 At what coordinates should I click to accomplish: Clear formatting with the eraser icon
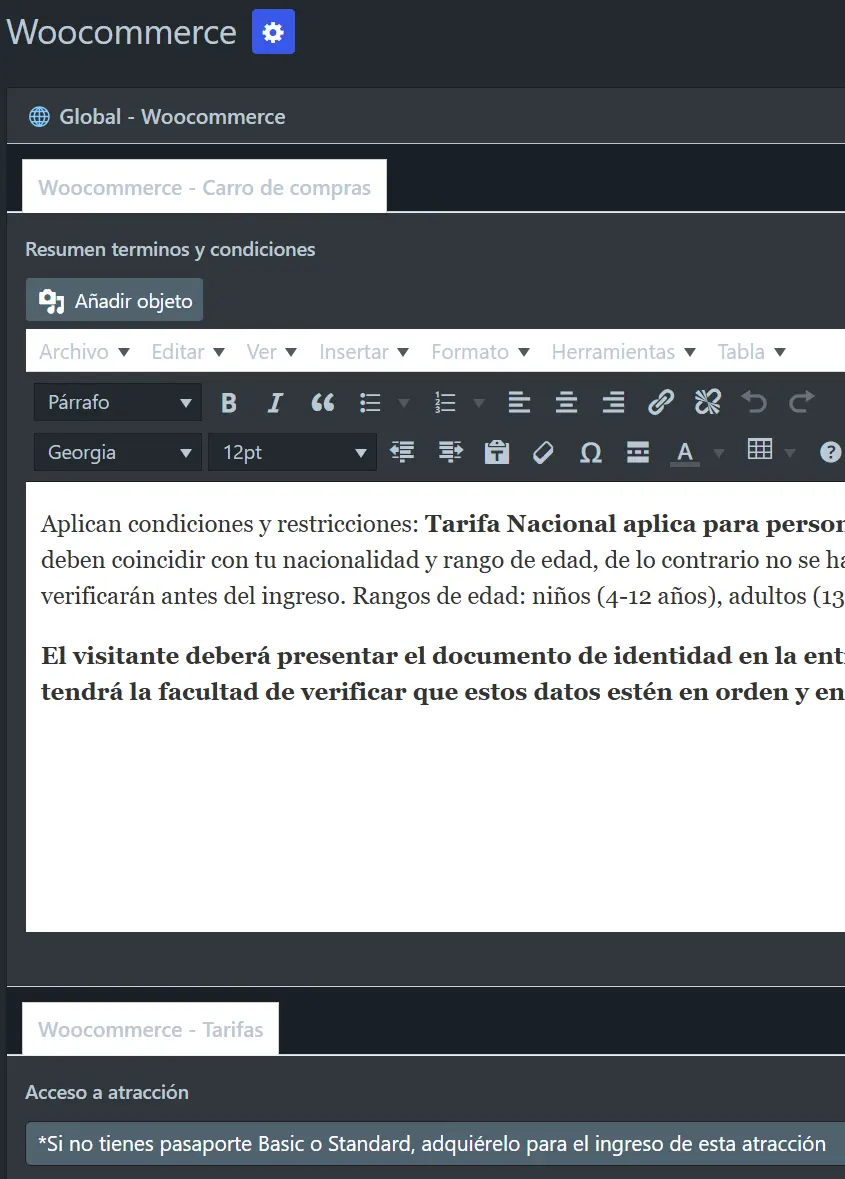[x=543, y=453]
